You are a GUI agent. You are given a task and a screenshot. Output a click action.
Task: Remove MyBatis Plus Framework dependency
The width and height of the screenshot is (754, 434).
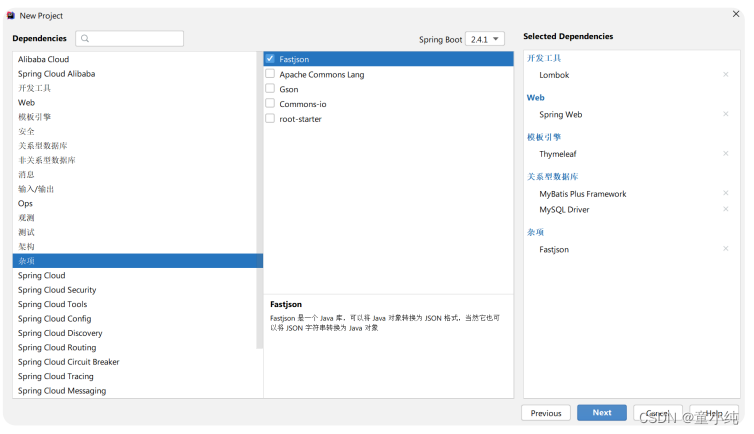pos(726,194)
